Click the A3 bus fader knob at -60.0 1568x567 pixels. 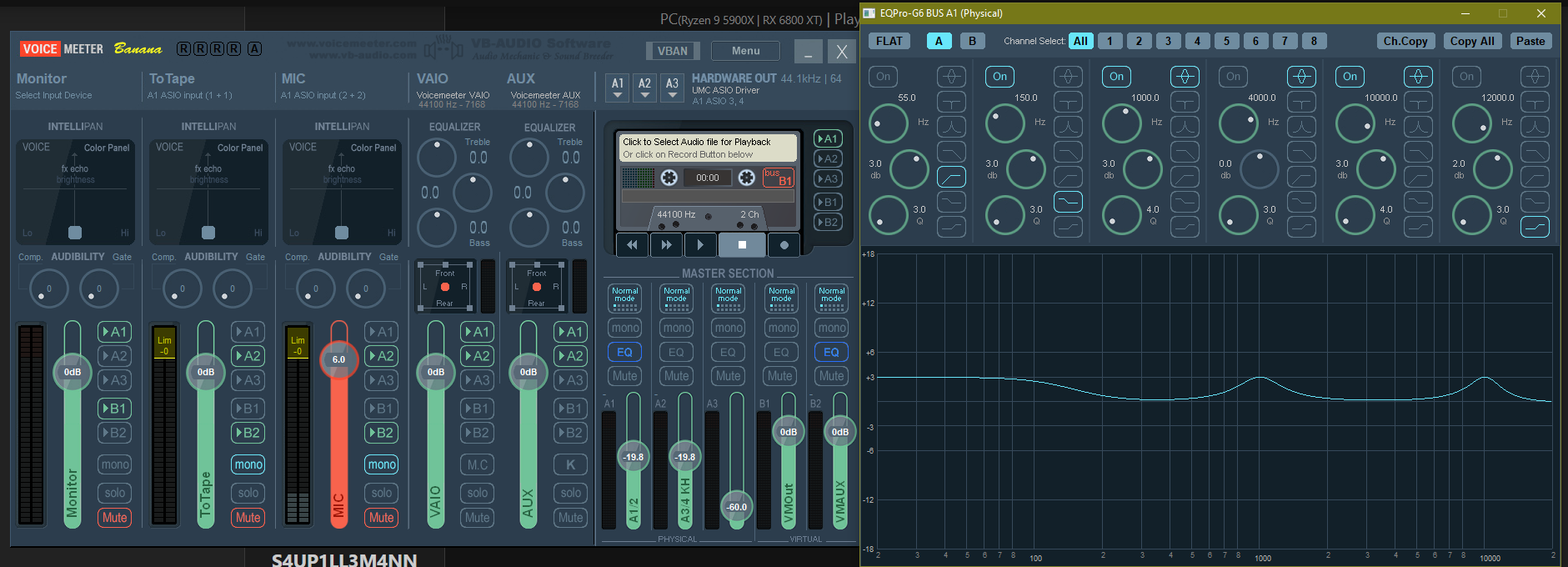(736, 506)
